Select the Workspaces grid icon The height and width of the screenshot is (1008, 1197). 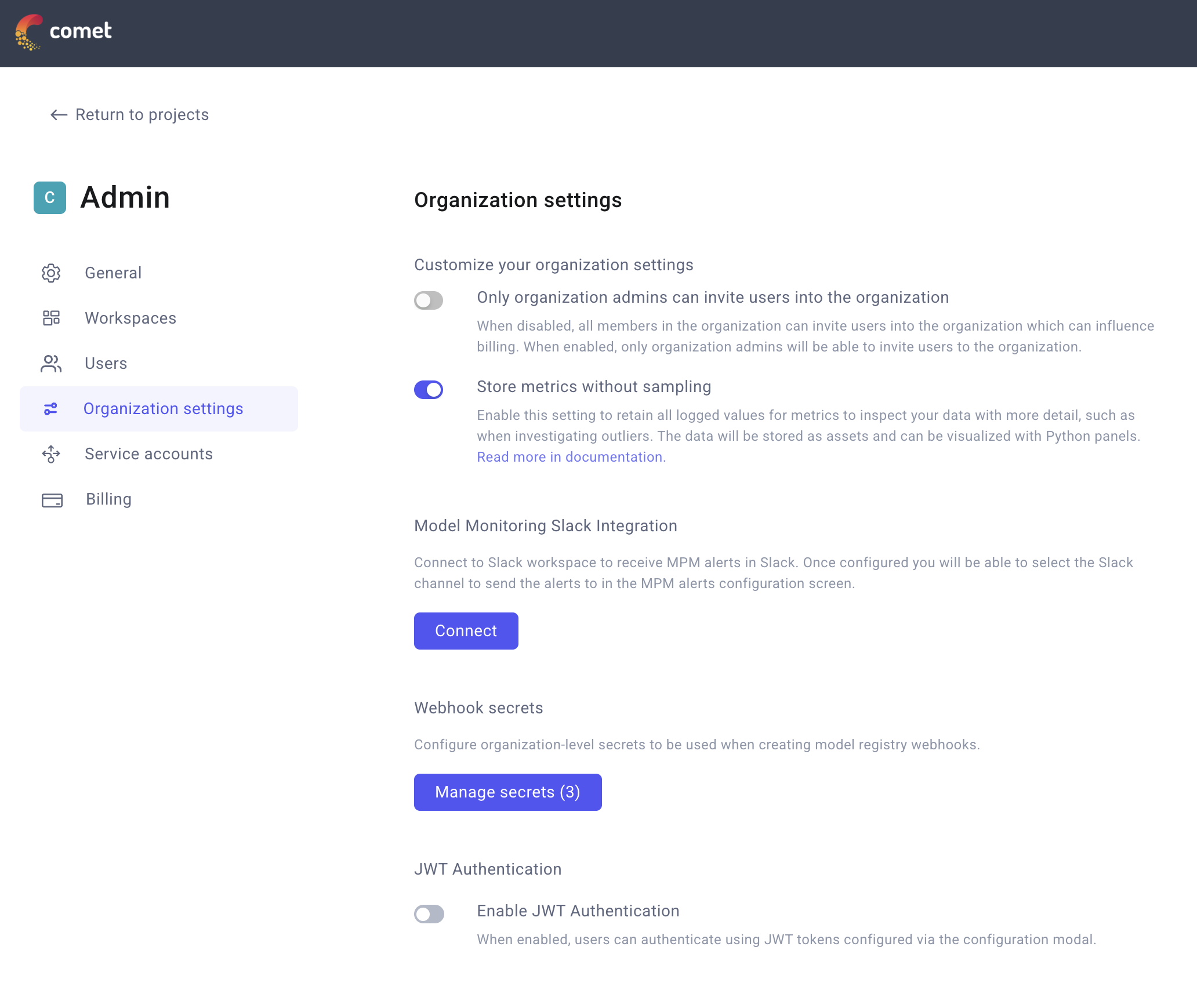(50, 318)
